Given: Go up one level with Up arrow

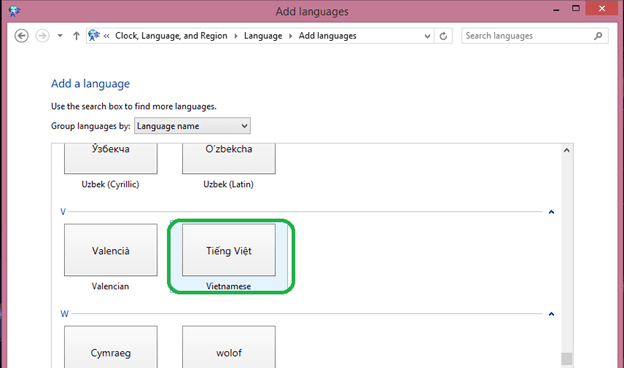Looking at the screenshot, I should point(76,36).
